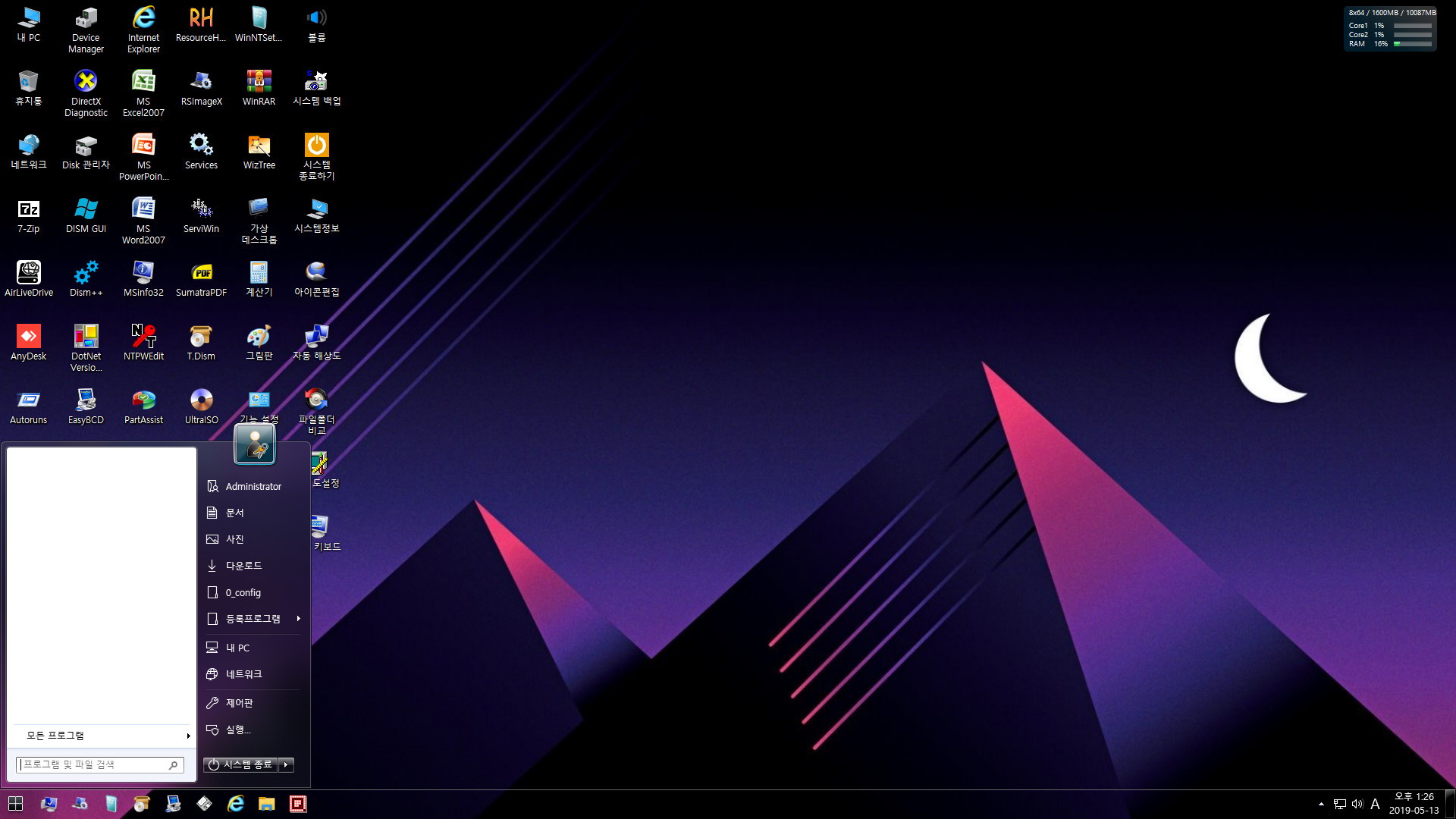Open the 휴지통 recycle bin icon

click(29, 87)
